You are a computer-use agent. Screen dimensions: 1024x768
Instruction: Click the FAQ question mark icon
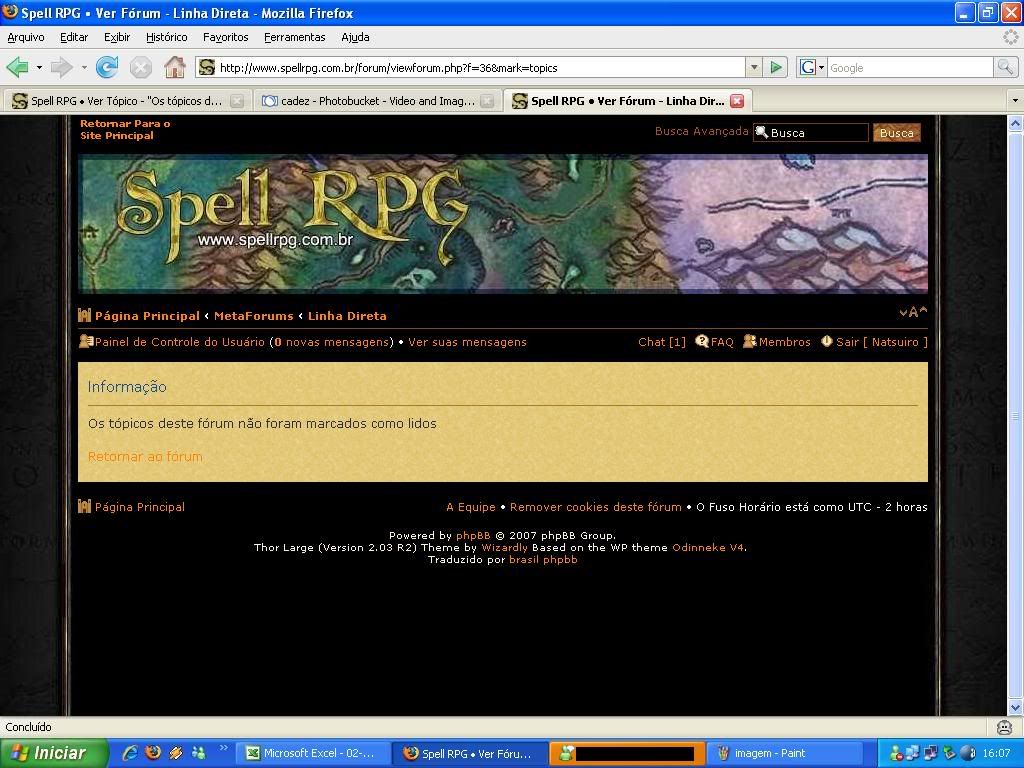coord(701,341)
